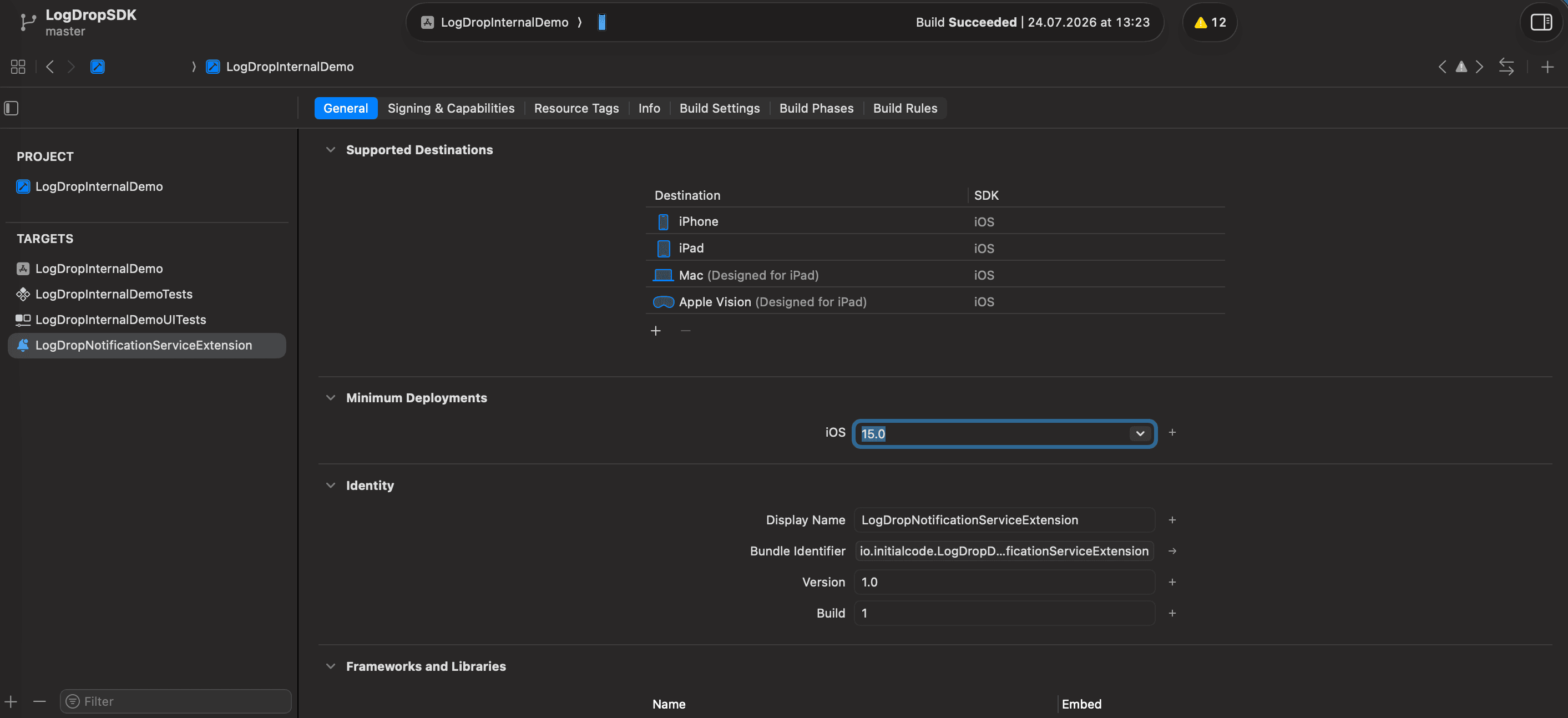Image resolution: width=1568 pixels, height=718 pixels.
Task: Click the Build number field
Action: click(1004, 613)
